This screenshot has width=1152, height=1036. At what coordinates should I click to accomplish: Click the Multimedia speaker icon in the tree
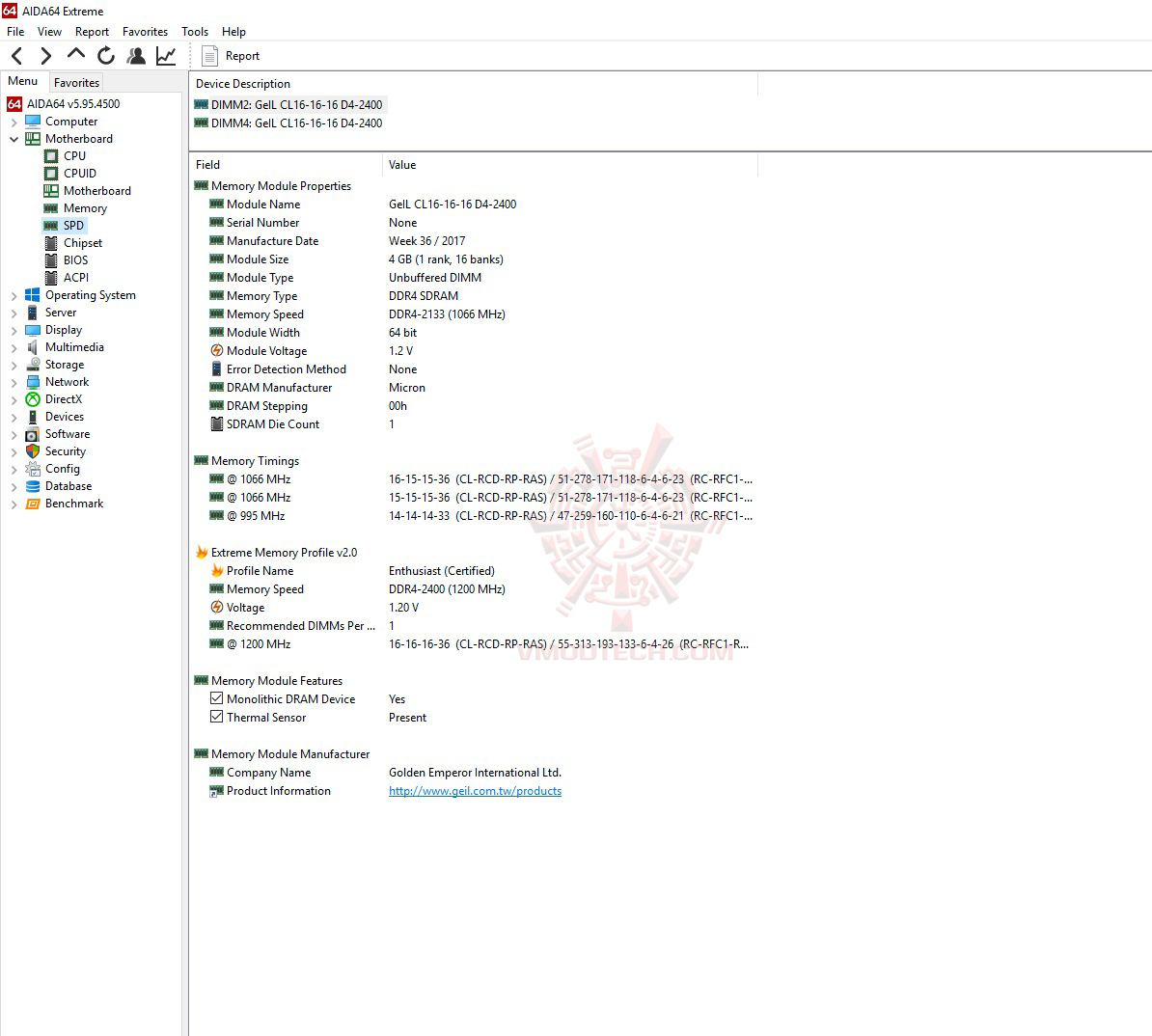coord(33,347)
